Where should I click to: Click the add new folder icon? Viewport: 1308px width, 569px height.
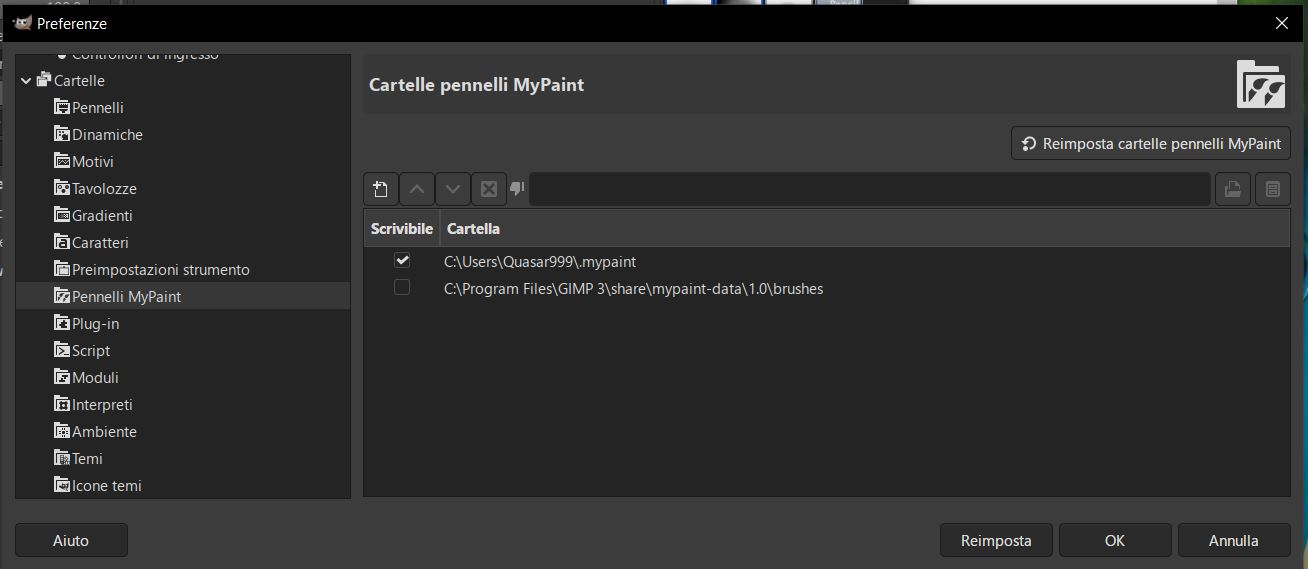click(381, 189)
